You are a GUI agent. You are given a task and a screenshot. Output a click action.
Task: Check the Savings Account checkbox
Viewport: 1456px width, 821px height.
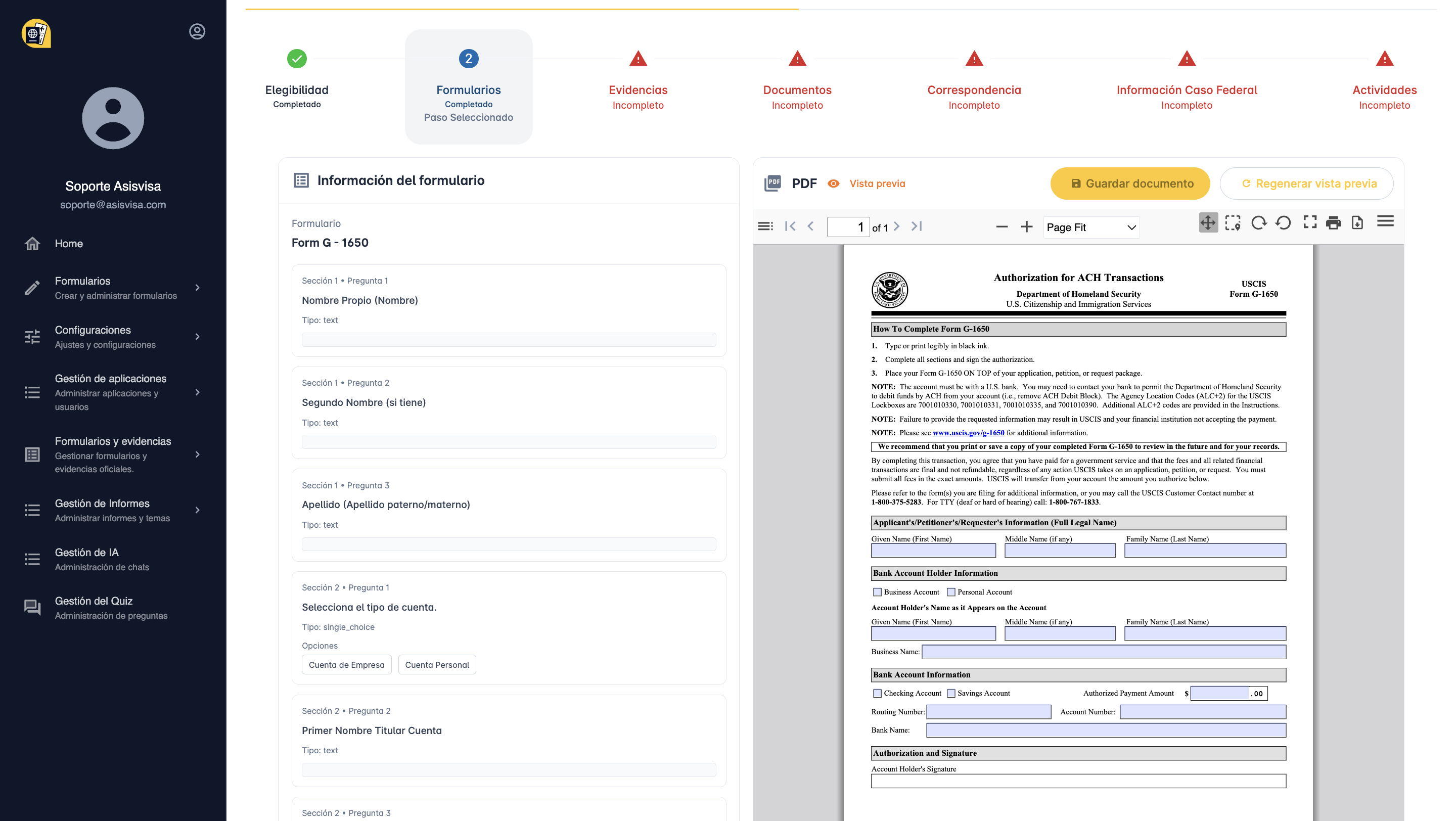pyautogui.click(x=951, y=693)
